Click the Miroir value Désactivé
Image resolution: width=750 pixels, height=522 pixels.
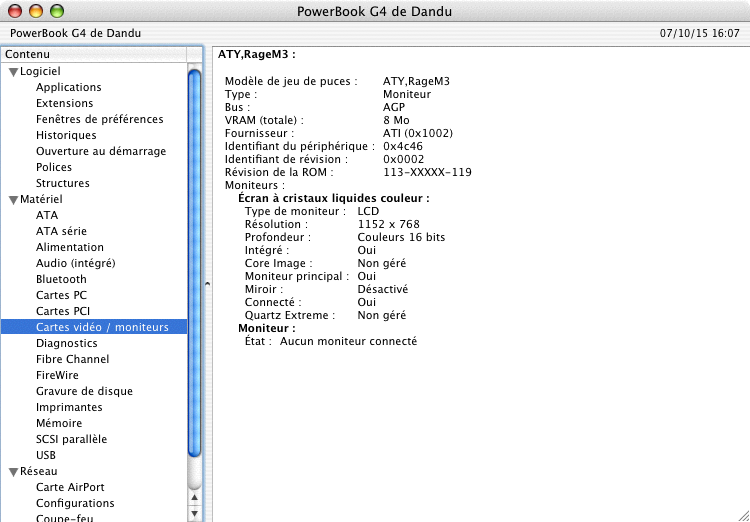pos(383,289)
